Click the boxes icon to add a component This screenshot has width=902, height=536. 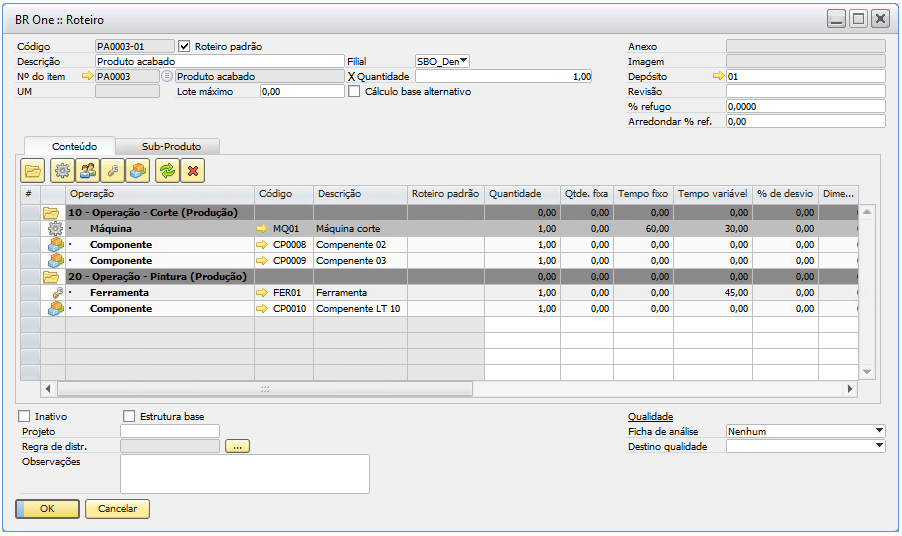(x=138, y=171)
